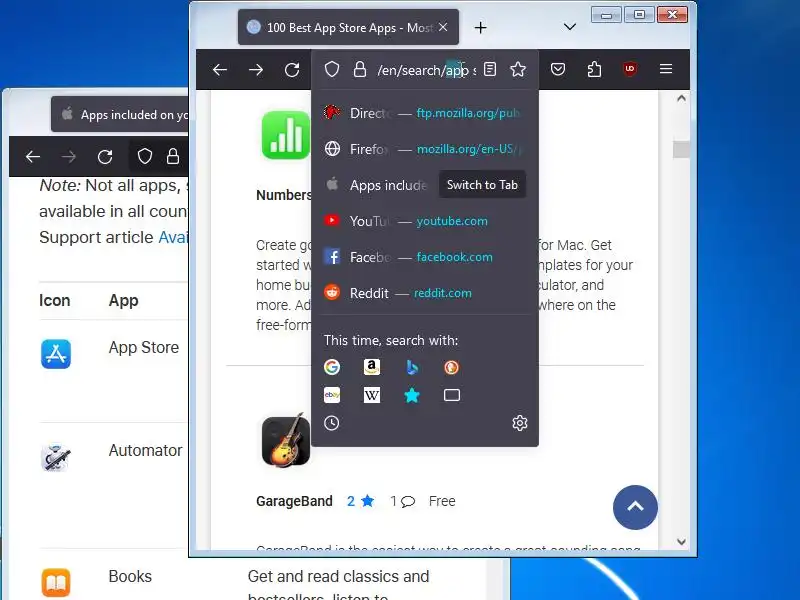Open the GarageBand comments bubble icon
The width and height of the screenshot is (800, 600).
pos(408,502)
